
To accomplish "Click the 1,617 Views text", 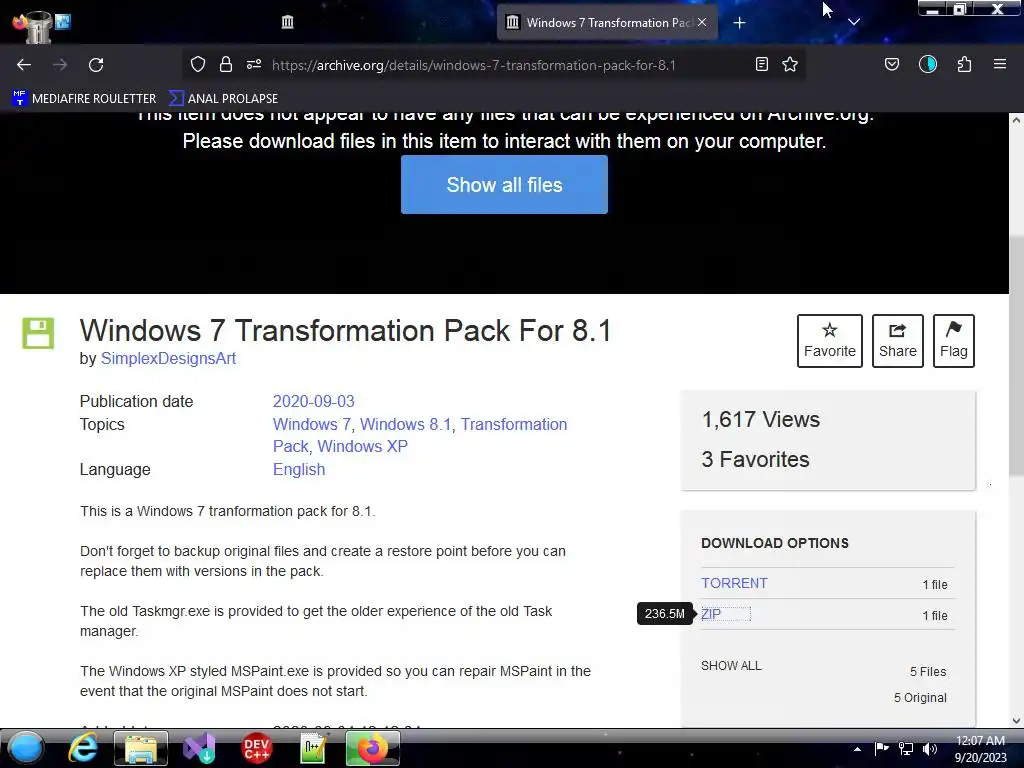I will 761,419.
